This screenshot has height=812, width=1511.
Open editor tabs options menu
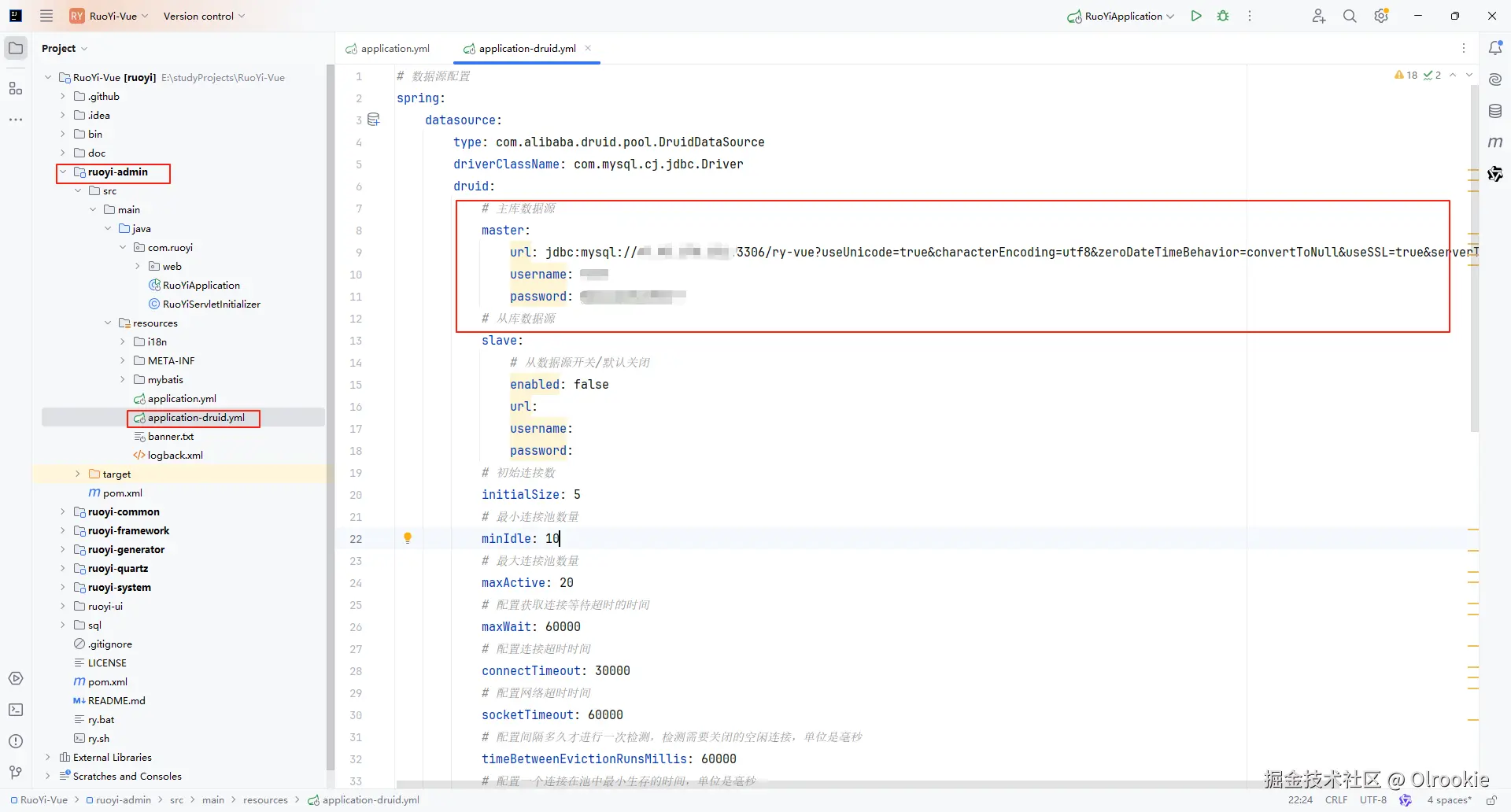pos(1464,48)
